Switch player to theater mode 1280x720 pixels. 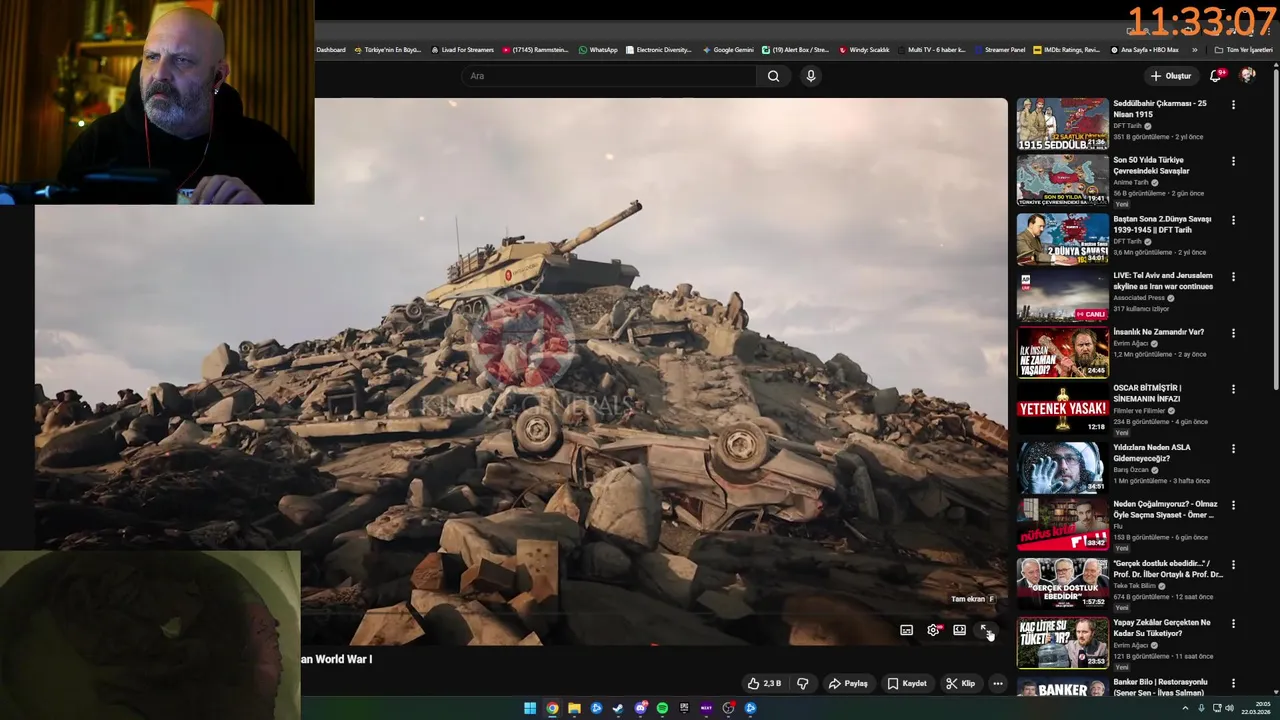pos(959,630)
